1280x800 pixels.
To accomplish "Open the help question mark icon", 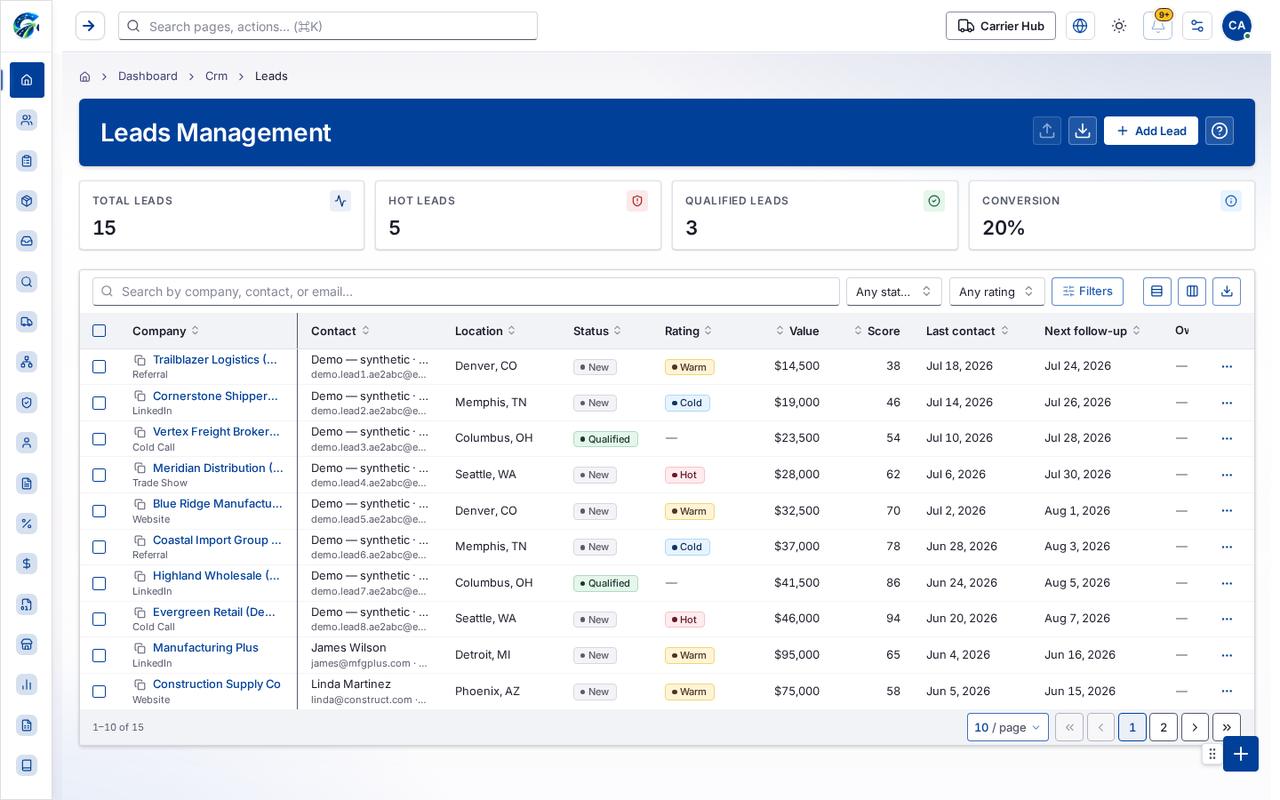I will pos(1219,131).
